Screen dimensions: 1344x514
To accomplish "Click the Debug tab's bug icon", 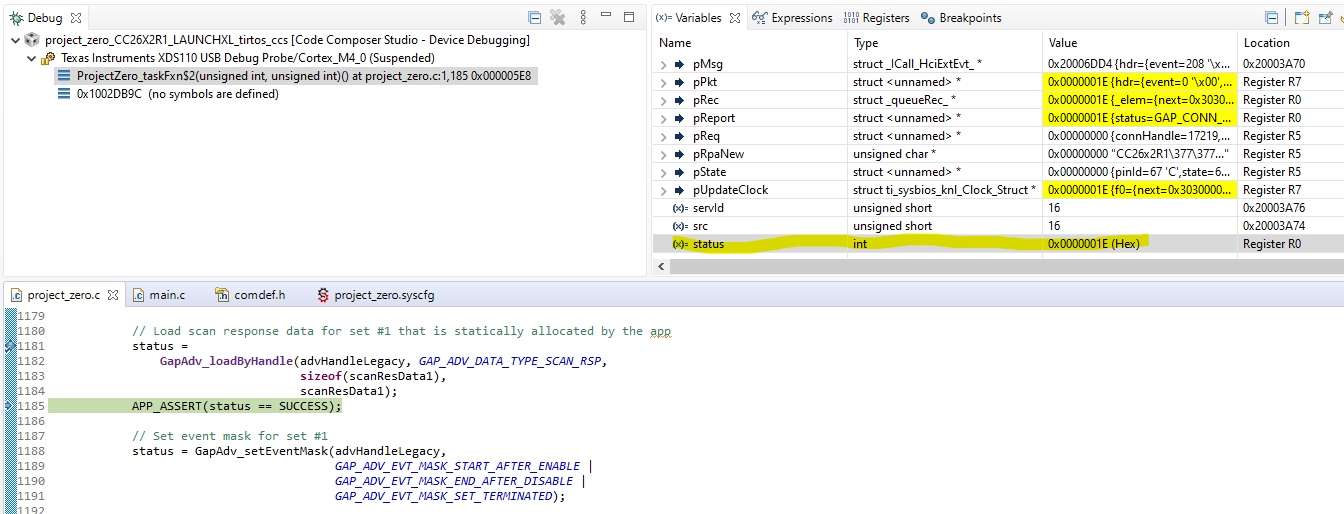I will (16, 18).
